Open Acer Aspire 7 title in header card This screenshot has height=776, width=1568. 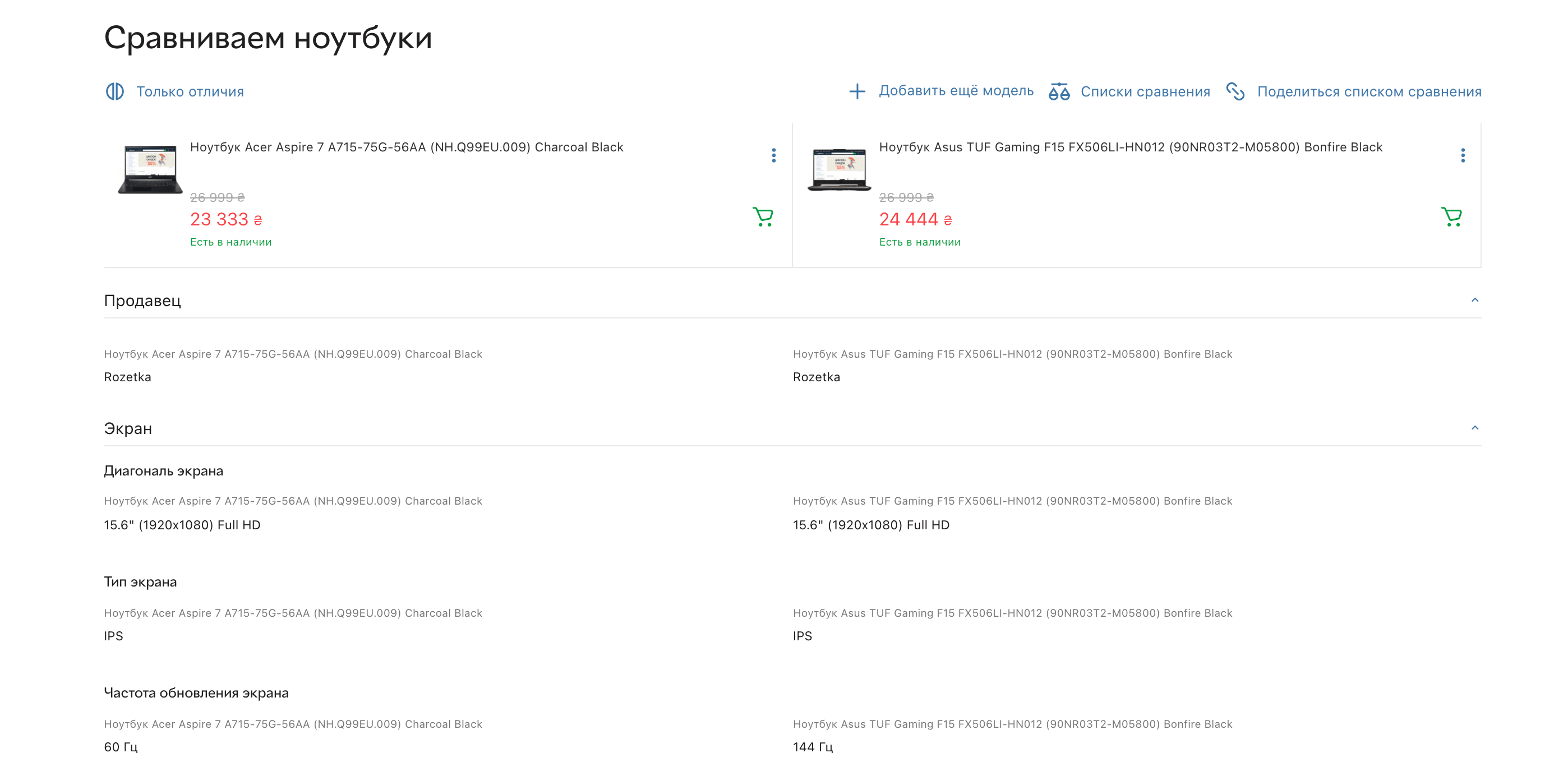click(x=407, y=147)
